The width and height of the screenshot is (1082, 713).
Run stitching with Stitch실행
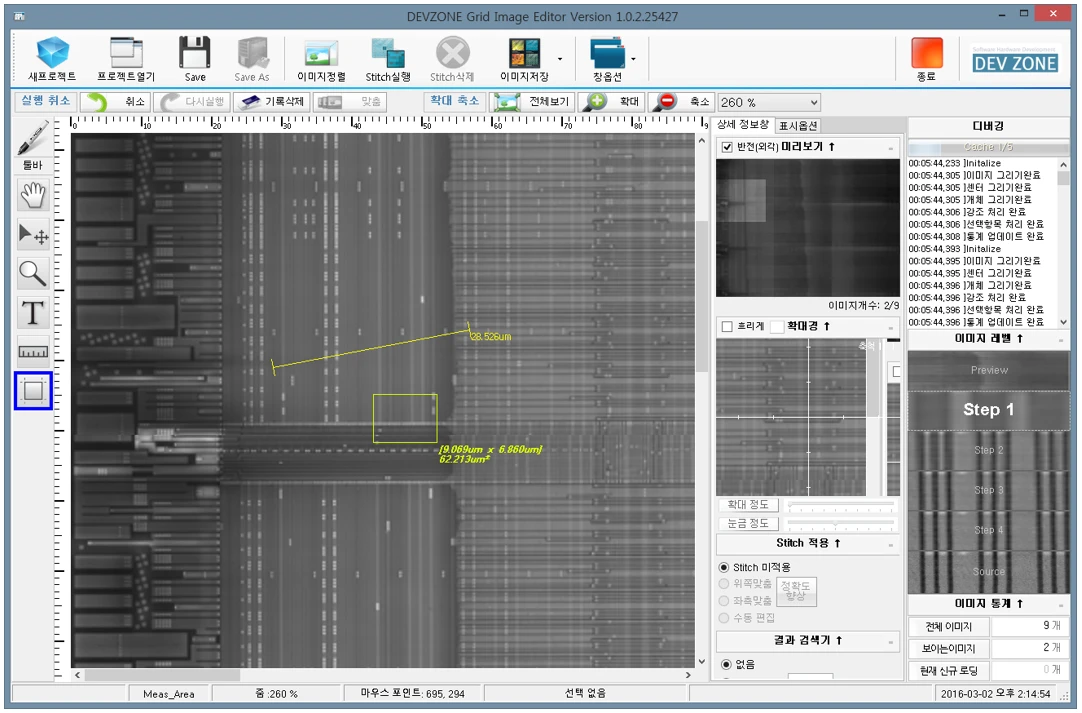pos(388,59)
